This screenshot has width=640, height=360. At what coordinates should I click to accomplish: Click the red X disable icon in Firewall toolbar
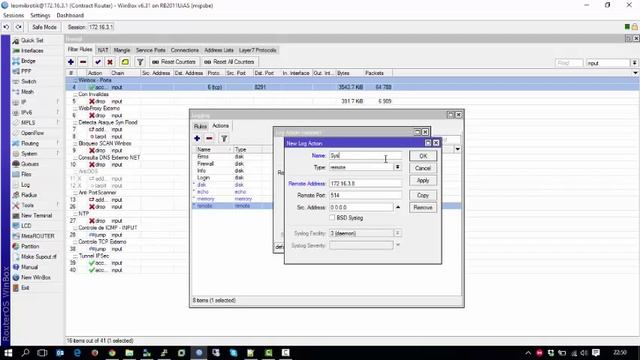click(110, 62)
